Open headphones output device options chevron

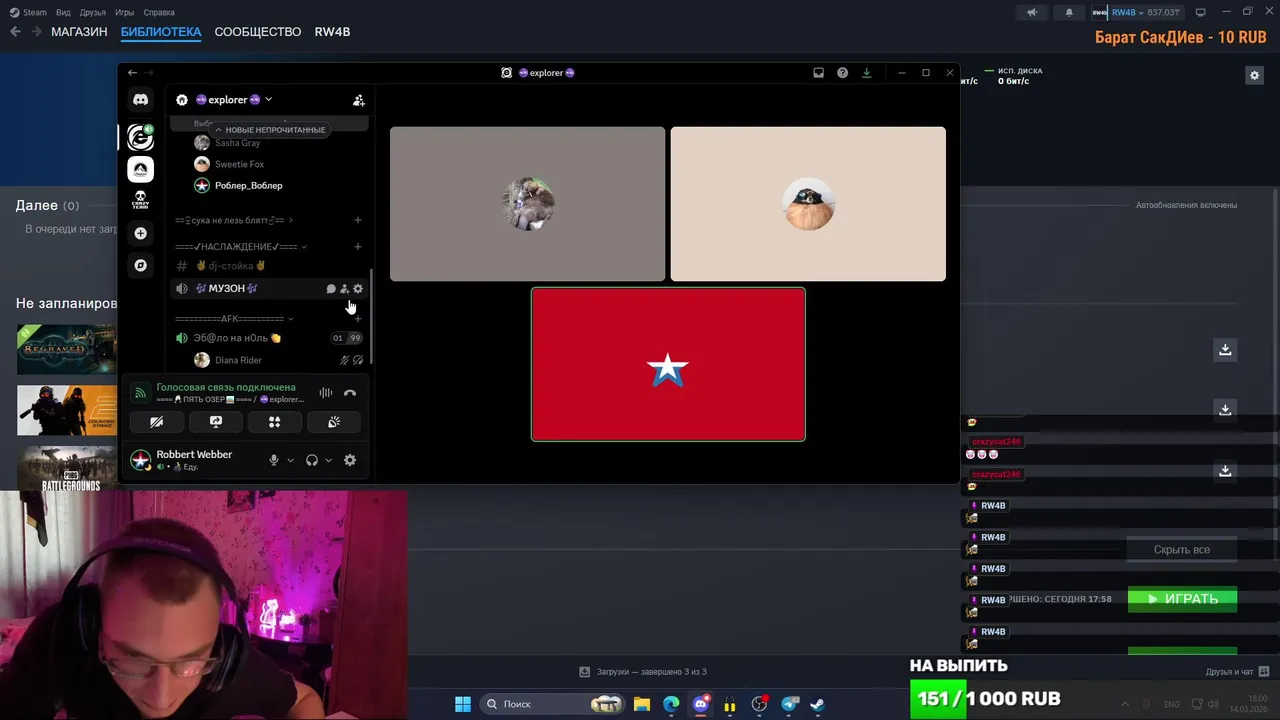point(328,460)
